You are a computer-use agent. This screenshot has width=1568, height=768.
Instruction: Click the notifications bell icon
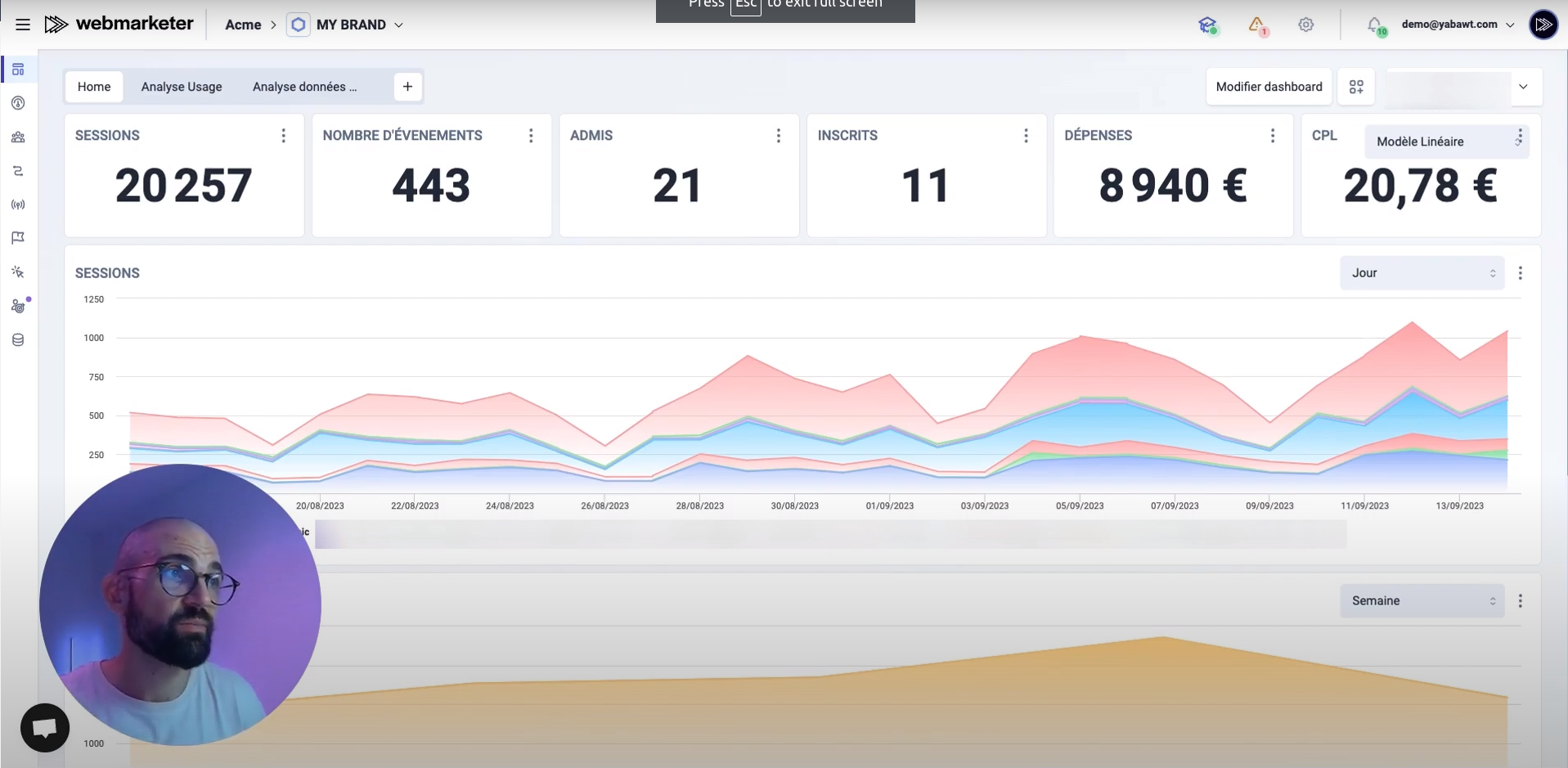pos(1375,25)
